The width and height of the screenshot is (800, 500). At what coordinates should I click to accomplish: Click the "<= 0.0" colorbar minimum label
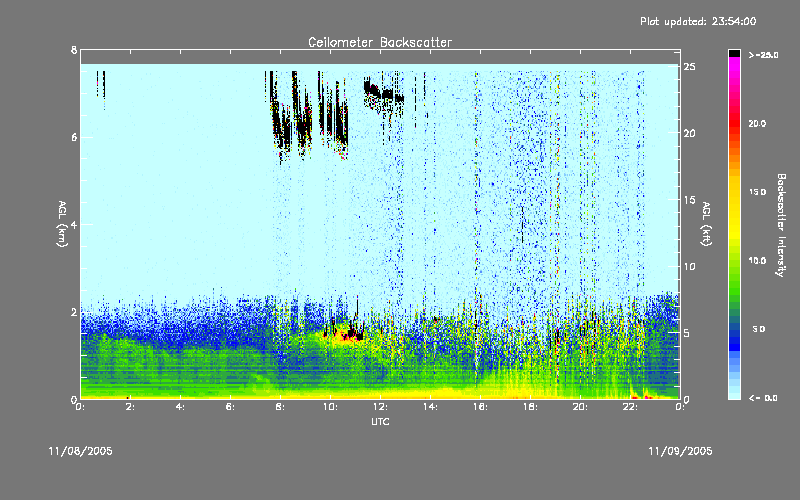763,398
